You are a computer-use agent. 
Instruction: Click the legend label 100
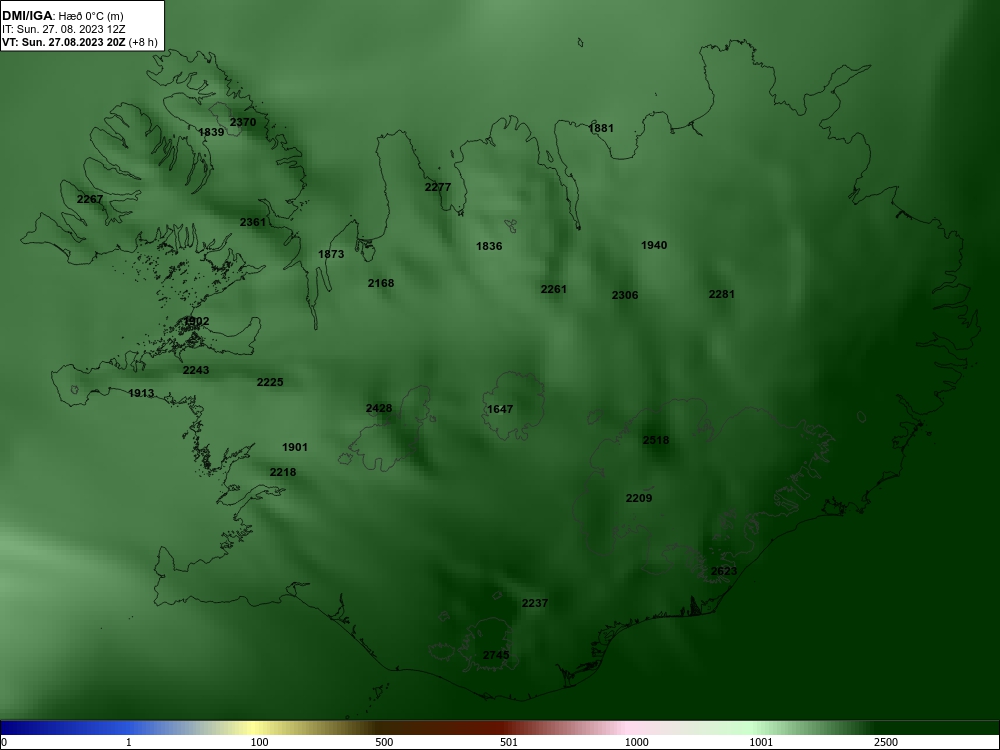click(x=259, y=742)
